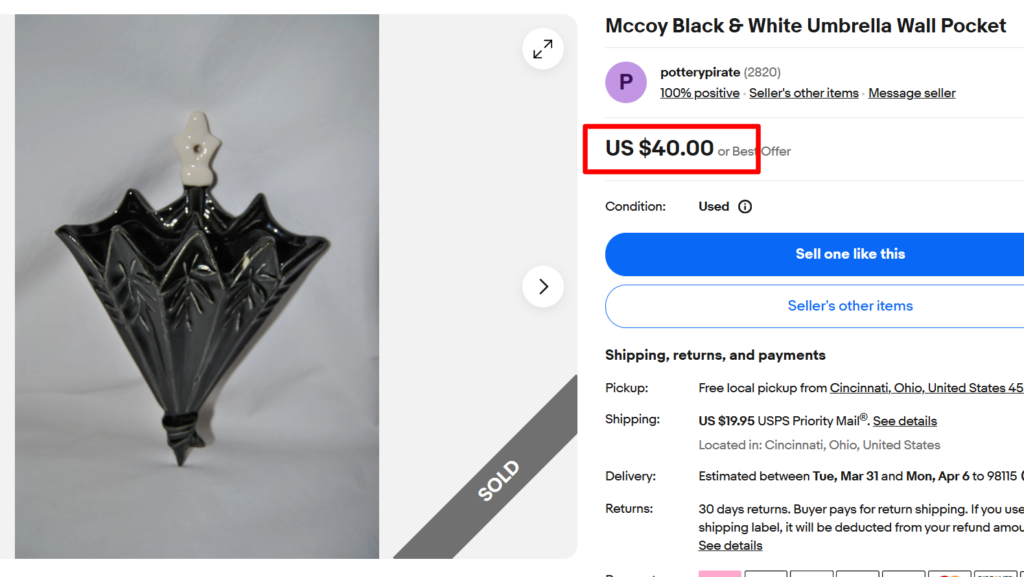This screenshot has height=577, width=1024.
Task: Click the US $40.00 price
Action: [660, 149]
